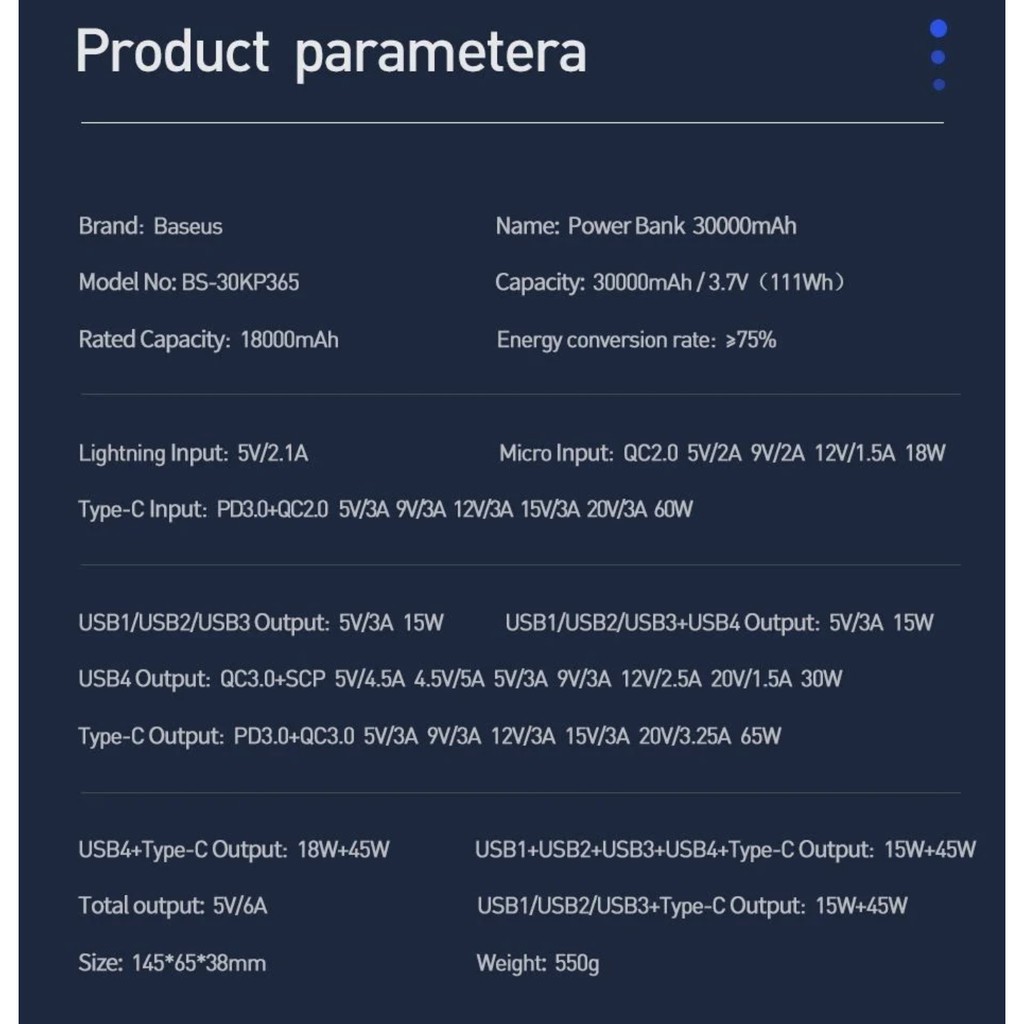Viewport: 1024px width, 1024px height.
Task: Select the Energy conversion rate text
Action: pos(637,340)
